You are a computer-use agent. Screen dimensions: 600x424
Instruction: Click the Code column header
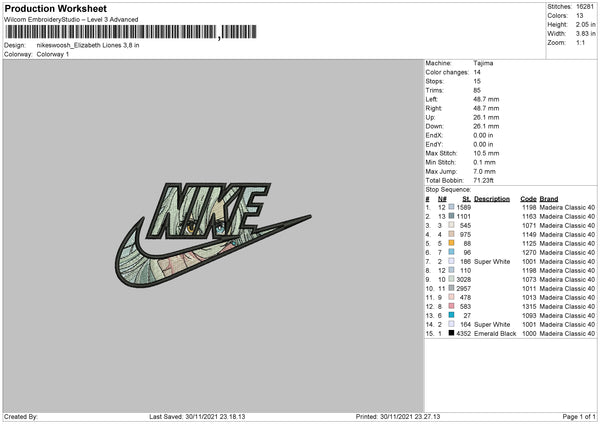[528, 199]
